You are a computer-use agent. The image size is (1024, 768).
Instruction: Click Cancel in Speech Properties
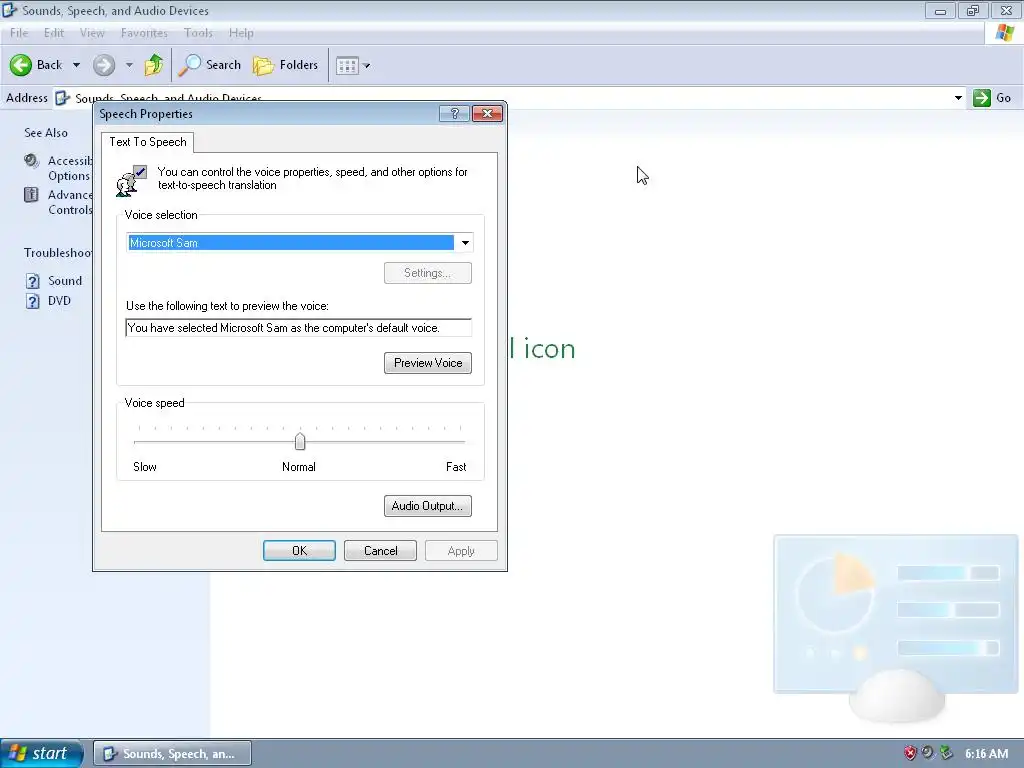coord(380,551)
